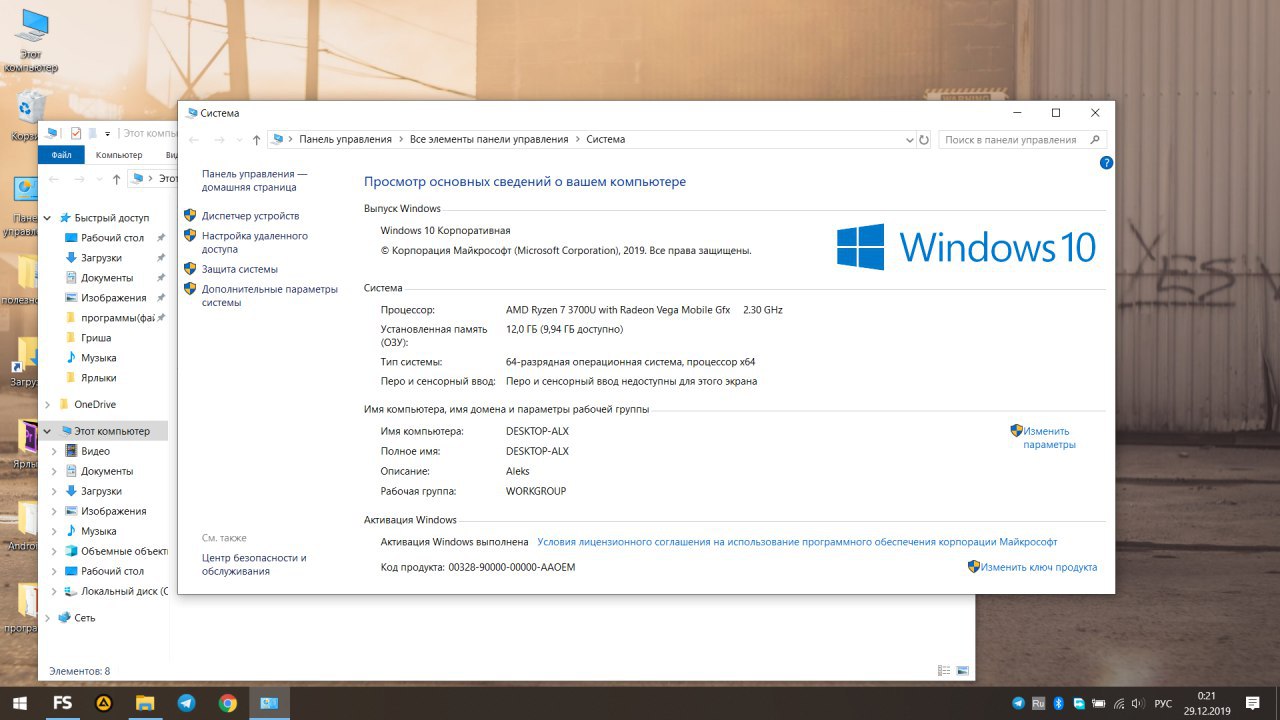Click up arrow in Explorer window navigation
This screenshot has height=720, width=1280.
point(116,179)
